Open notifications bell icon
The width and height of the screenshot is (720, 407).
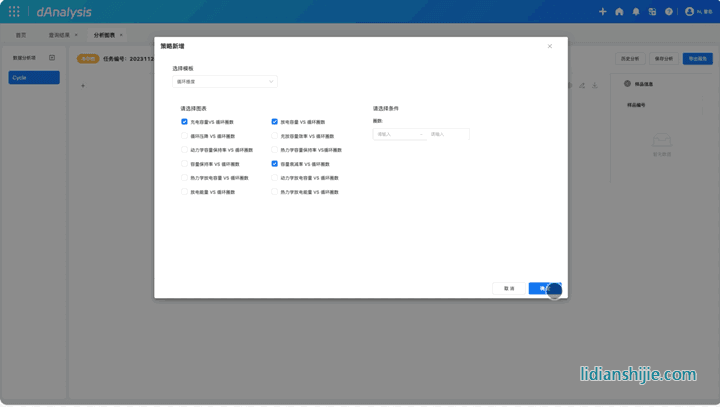(635, 12)
